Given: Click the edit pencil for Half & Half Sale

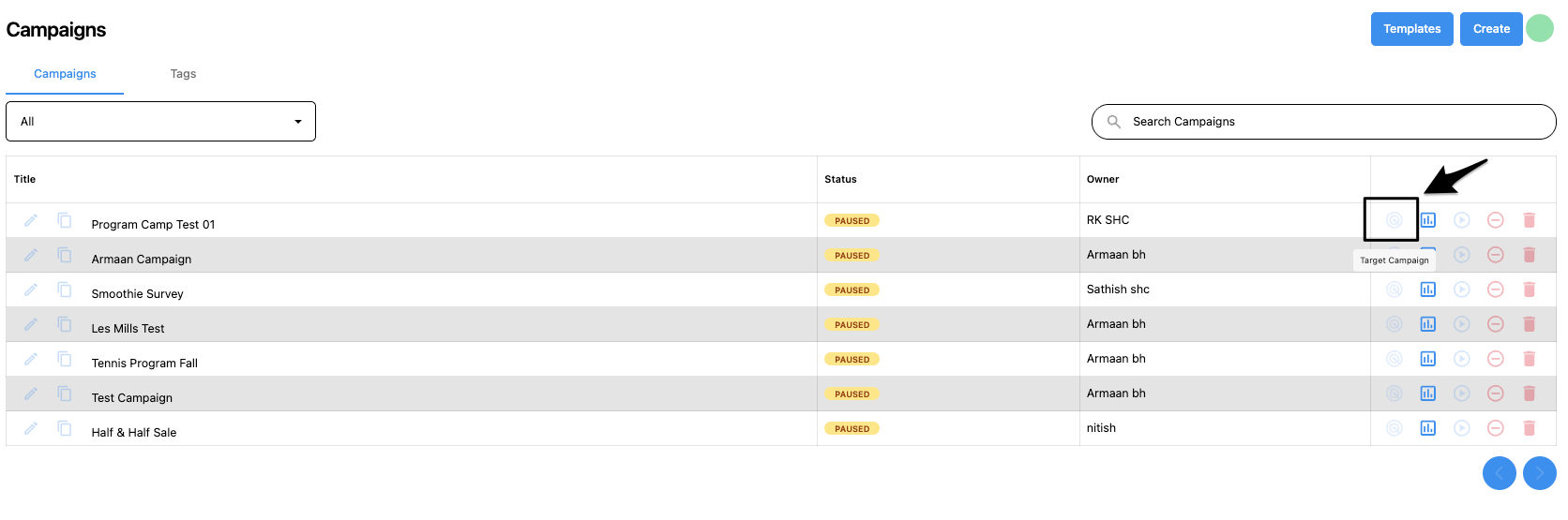Looking at the screenshot, I should click(x=31, y=428).
